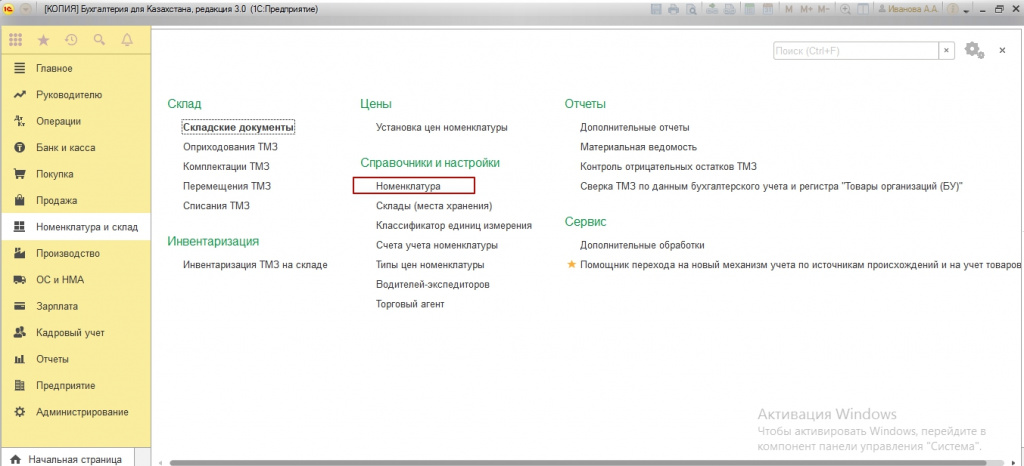This screenshot has height=466, width=1024.
Task: Open Списания ТМЗ link
Action: (x=216, y=206)
